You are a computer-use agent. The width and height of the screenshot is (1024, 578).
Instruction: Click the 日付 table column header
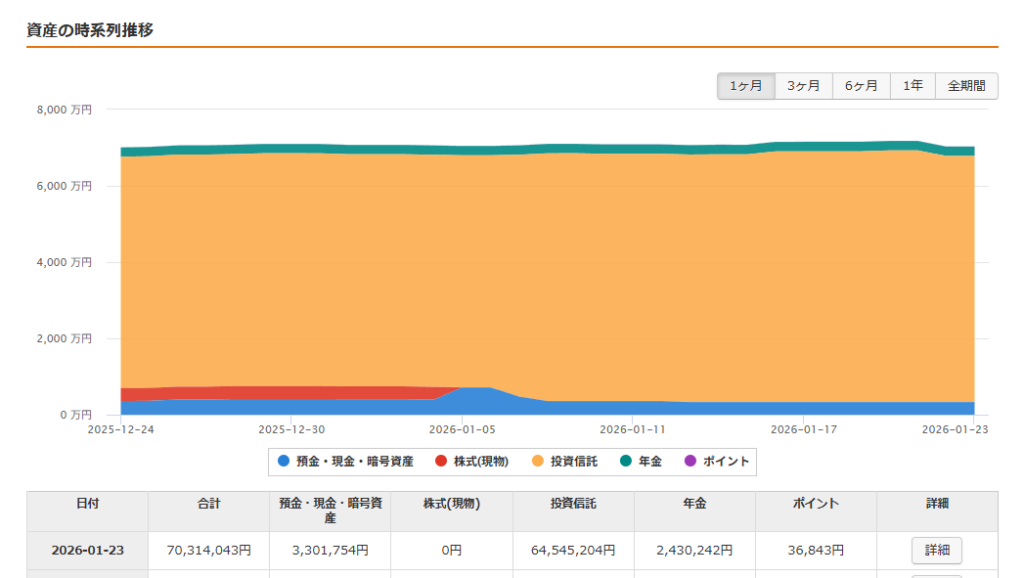(x=87, y=504)
